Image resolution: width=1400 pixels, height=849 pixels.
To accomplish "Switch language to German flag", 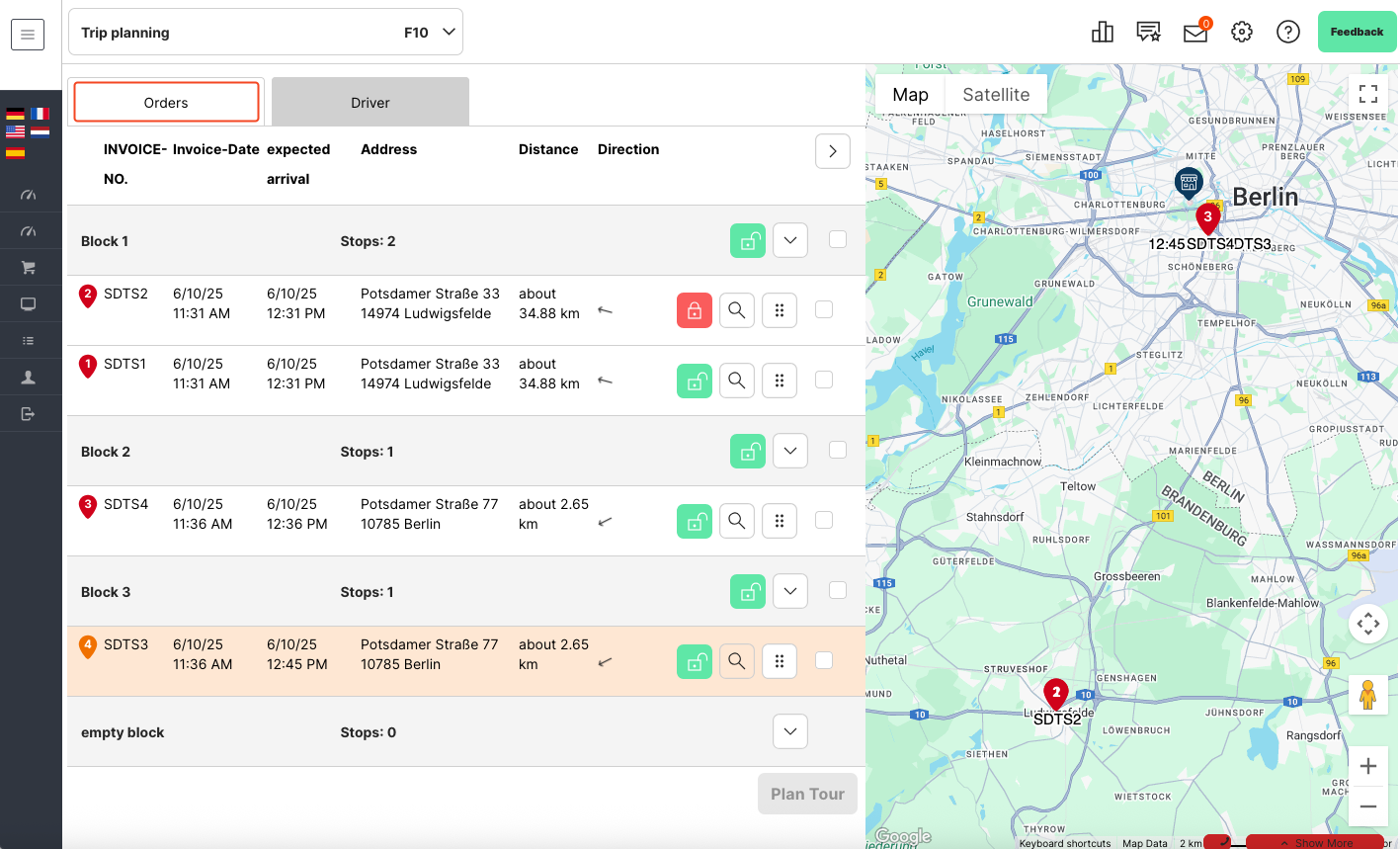I will coord(15,114).
